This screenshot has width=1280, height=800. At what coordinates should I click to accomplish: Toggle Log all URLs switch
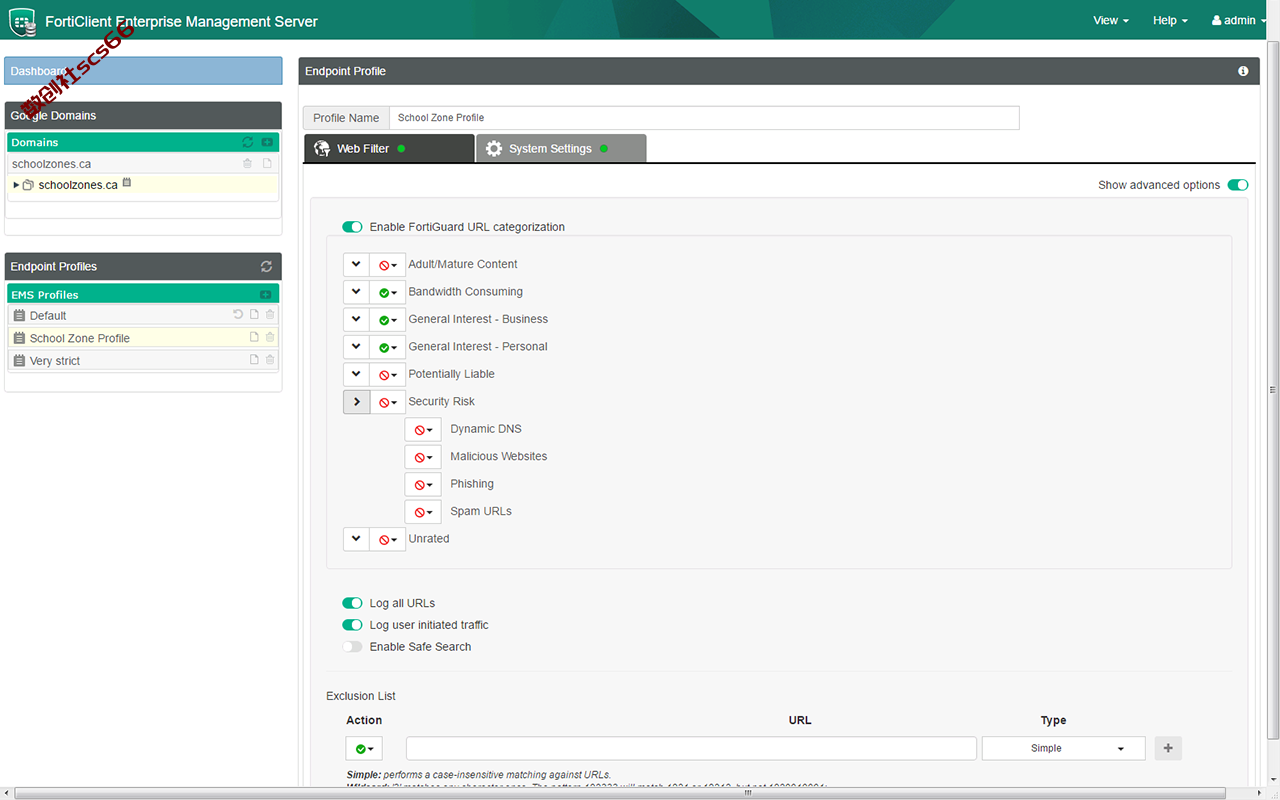coord(352,603)
